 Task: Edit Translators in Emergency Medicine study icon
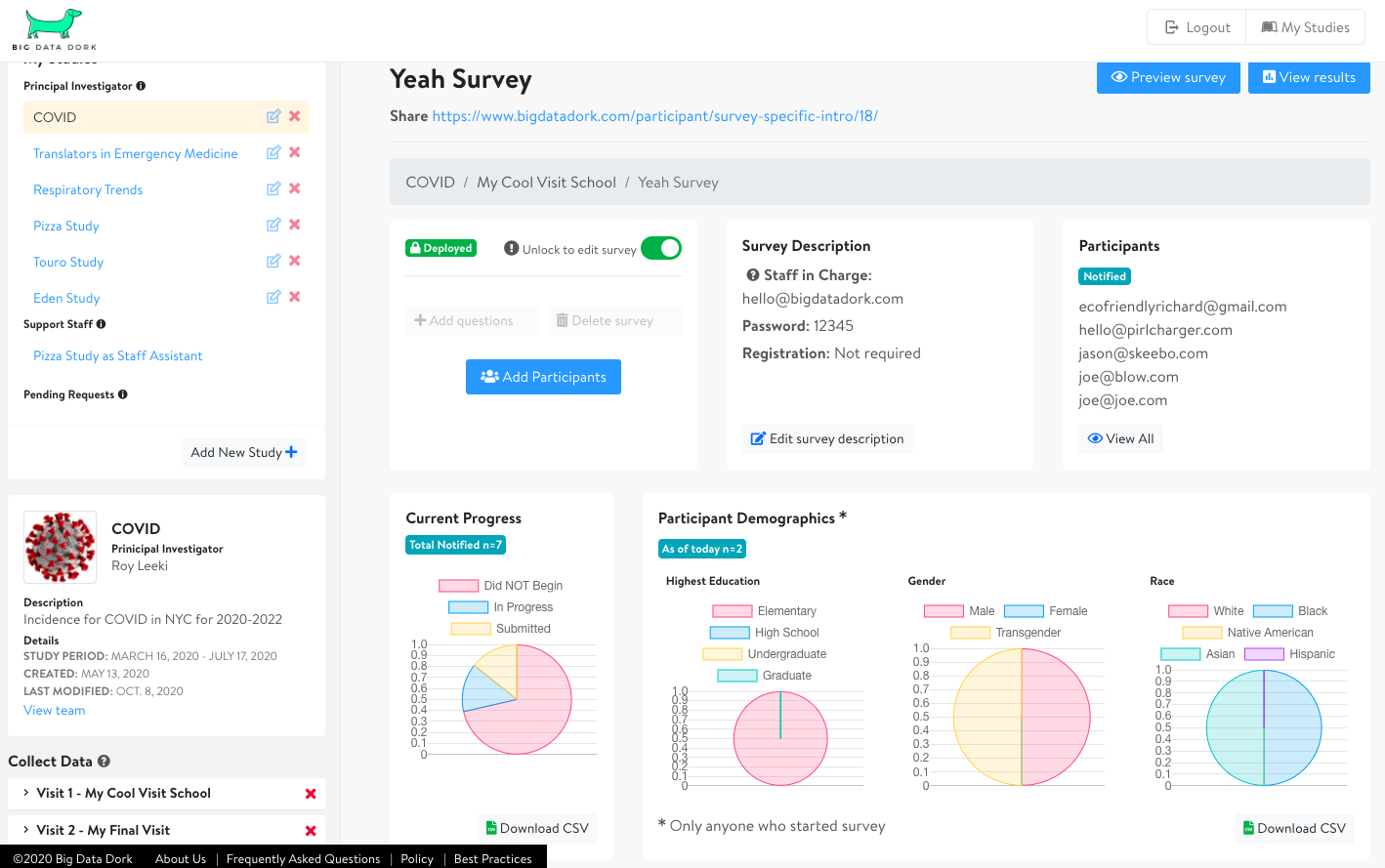[273, 152]
